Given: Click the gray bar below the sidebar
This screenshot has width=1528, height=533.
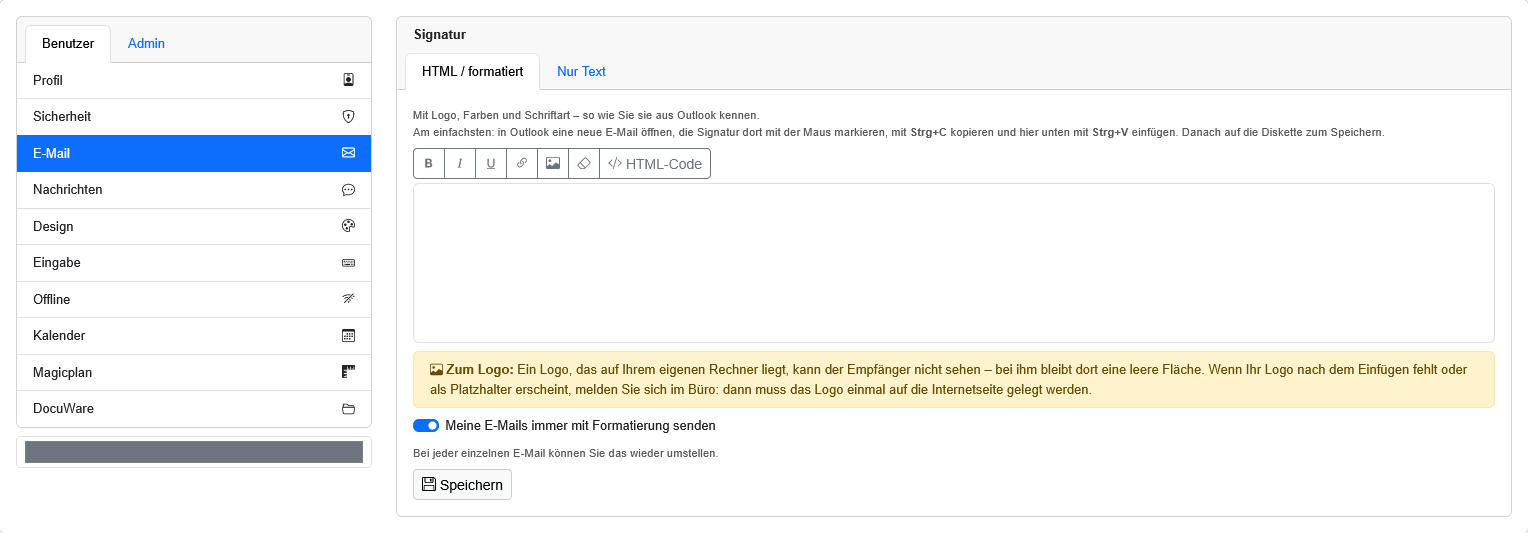Looking at the screenshot, I should (x=194, y=452).
